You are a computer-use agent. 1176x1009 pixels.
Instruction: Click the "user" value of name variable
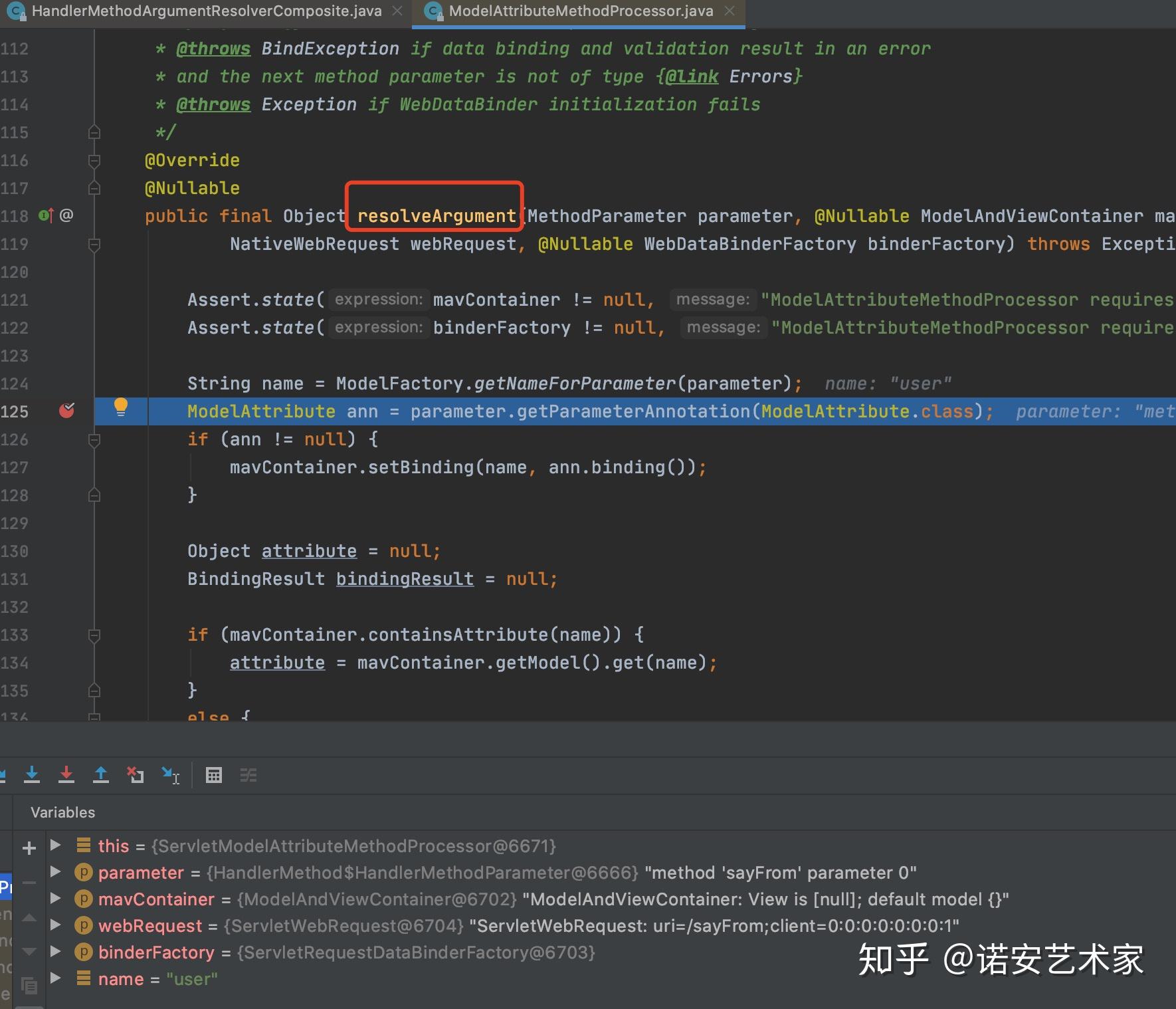(x=191, y=978)
